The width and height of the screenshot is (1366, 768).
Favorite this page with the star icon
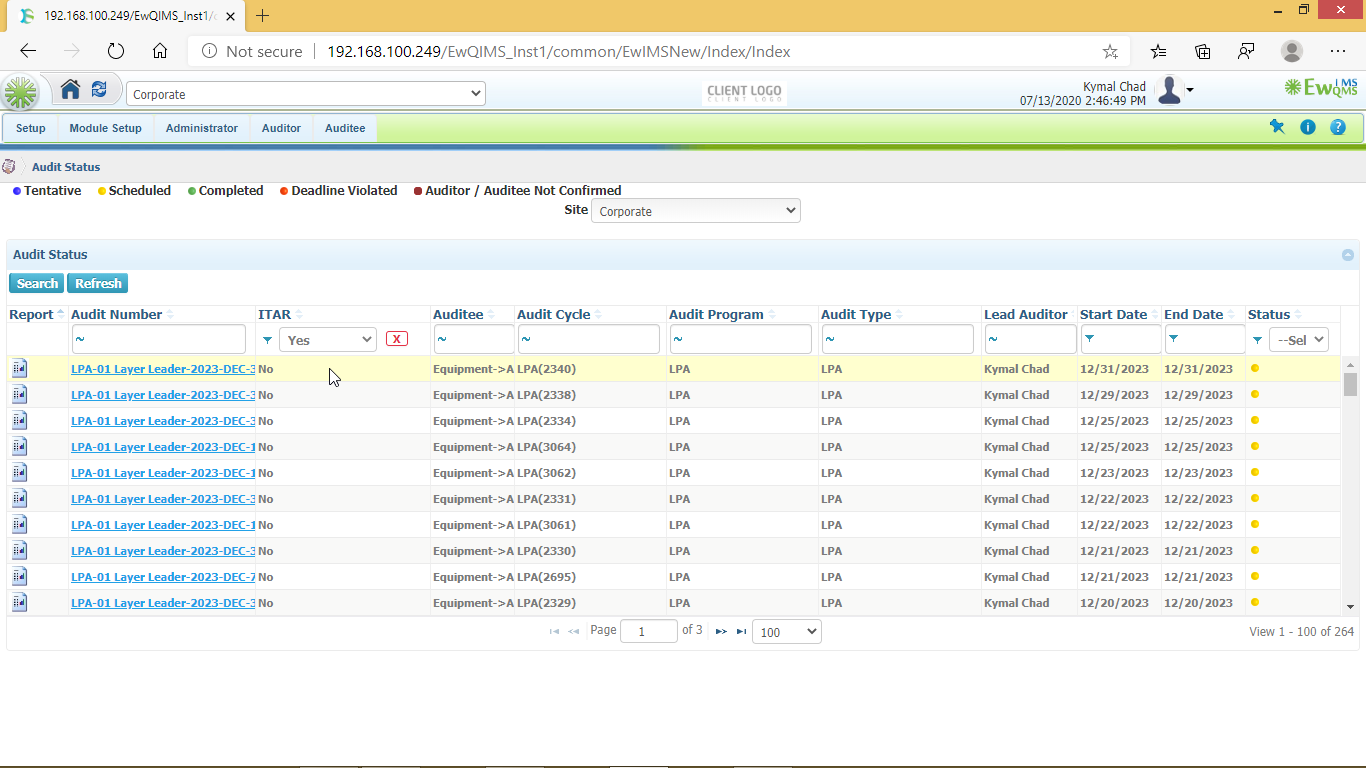[x=1110, y=51]
